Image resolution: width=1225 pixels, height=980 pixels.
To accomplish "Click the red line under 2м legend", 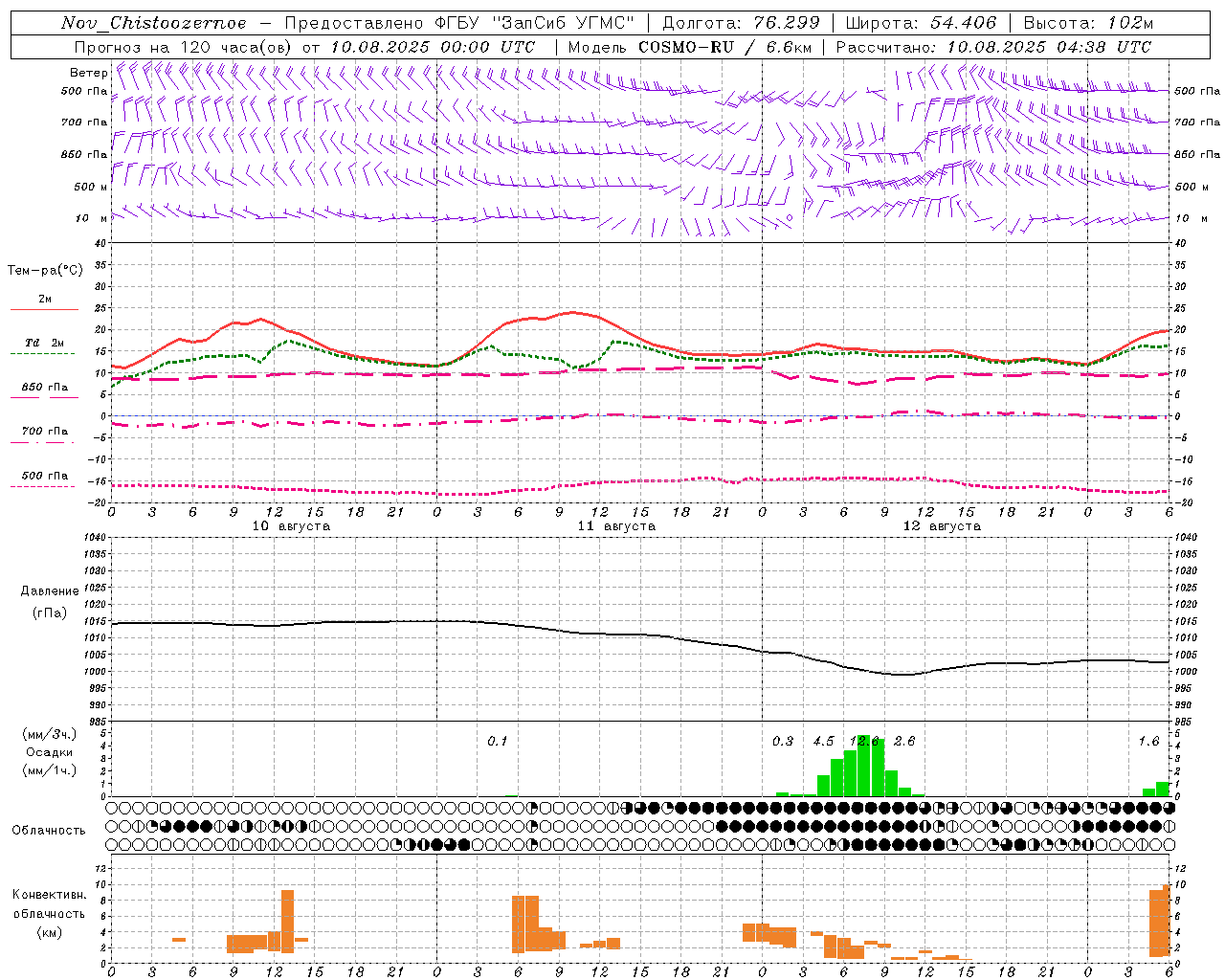I will click(x=44, y=309).
